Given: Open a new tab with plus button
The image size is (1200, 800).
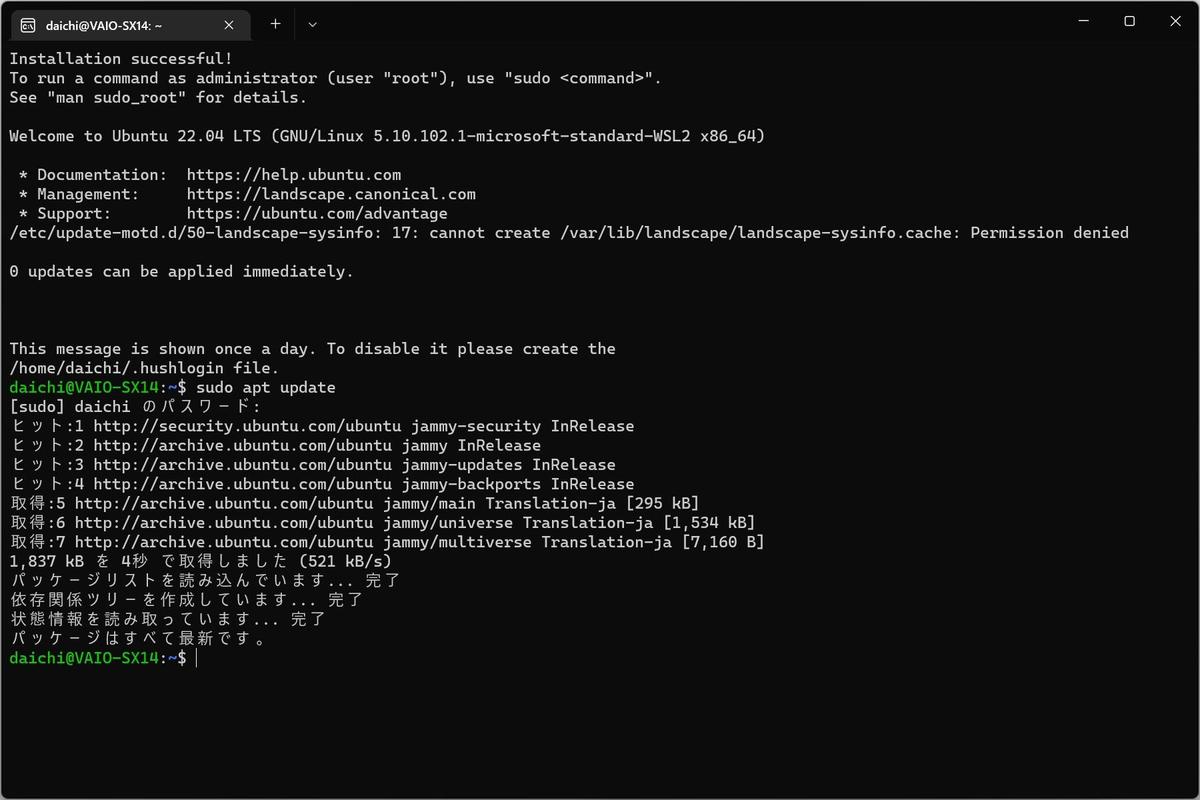Looking at the screenshot, I should click(276, 24).
